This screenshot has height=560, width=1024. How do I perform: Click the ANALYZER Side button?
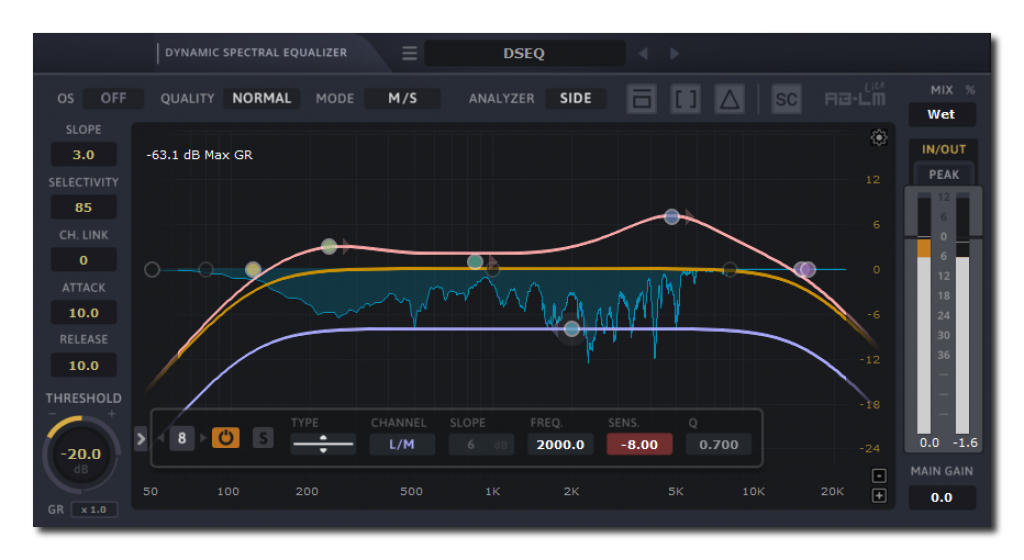575,98
